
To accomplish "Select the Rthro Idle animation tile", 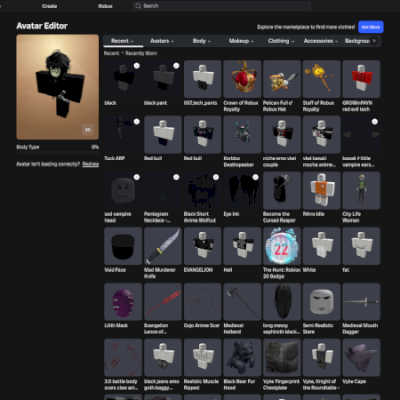I will 322,190.
